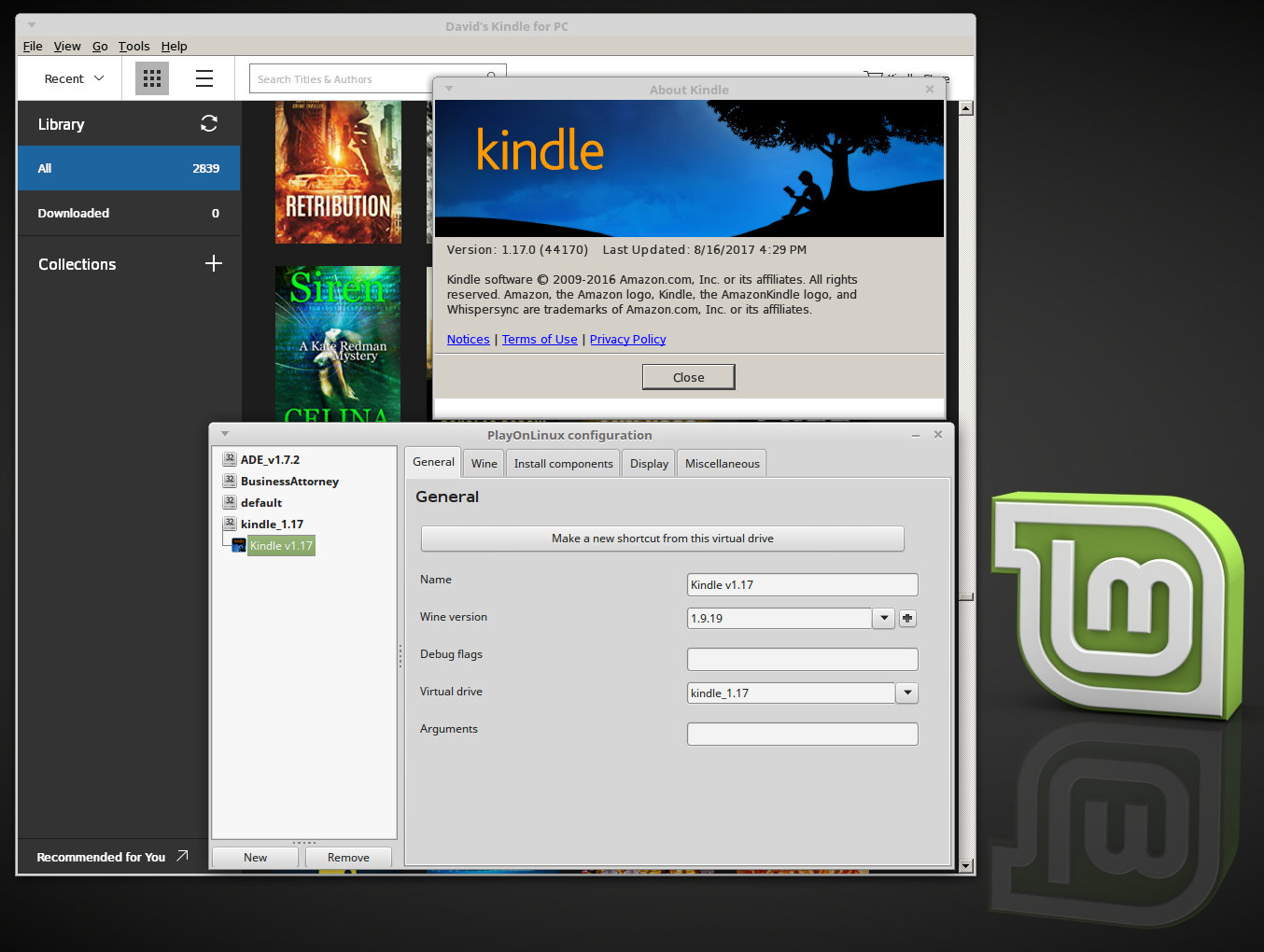Click Make a new shortcut from this virtual drive
This screenshot has height=952, width=1264.
tap(663, 539)
